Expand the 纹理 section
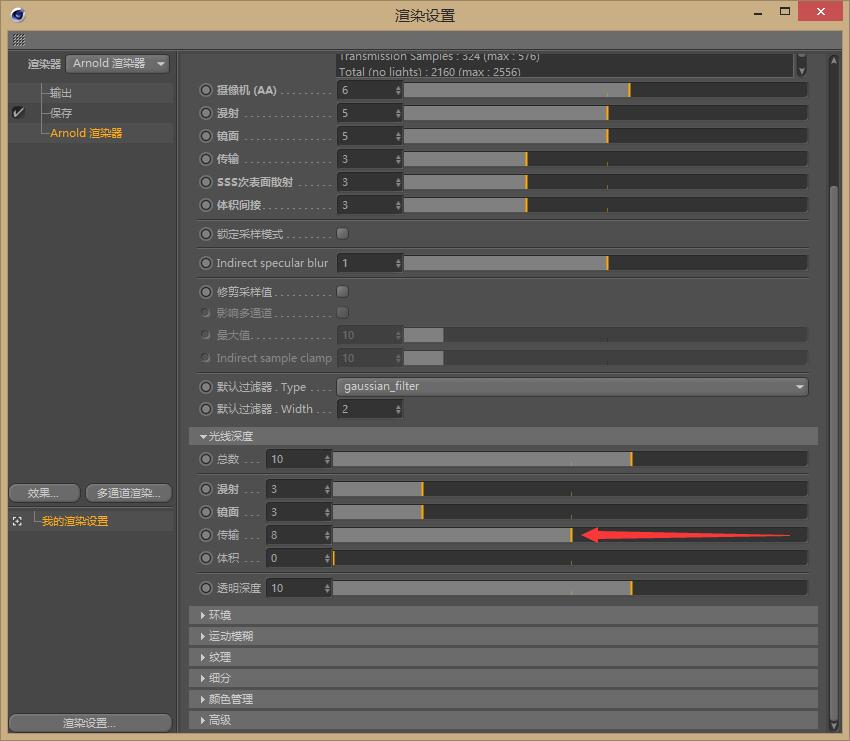Viewport: 850px width, 741px height. [x=503, y=657]
